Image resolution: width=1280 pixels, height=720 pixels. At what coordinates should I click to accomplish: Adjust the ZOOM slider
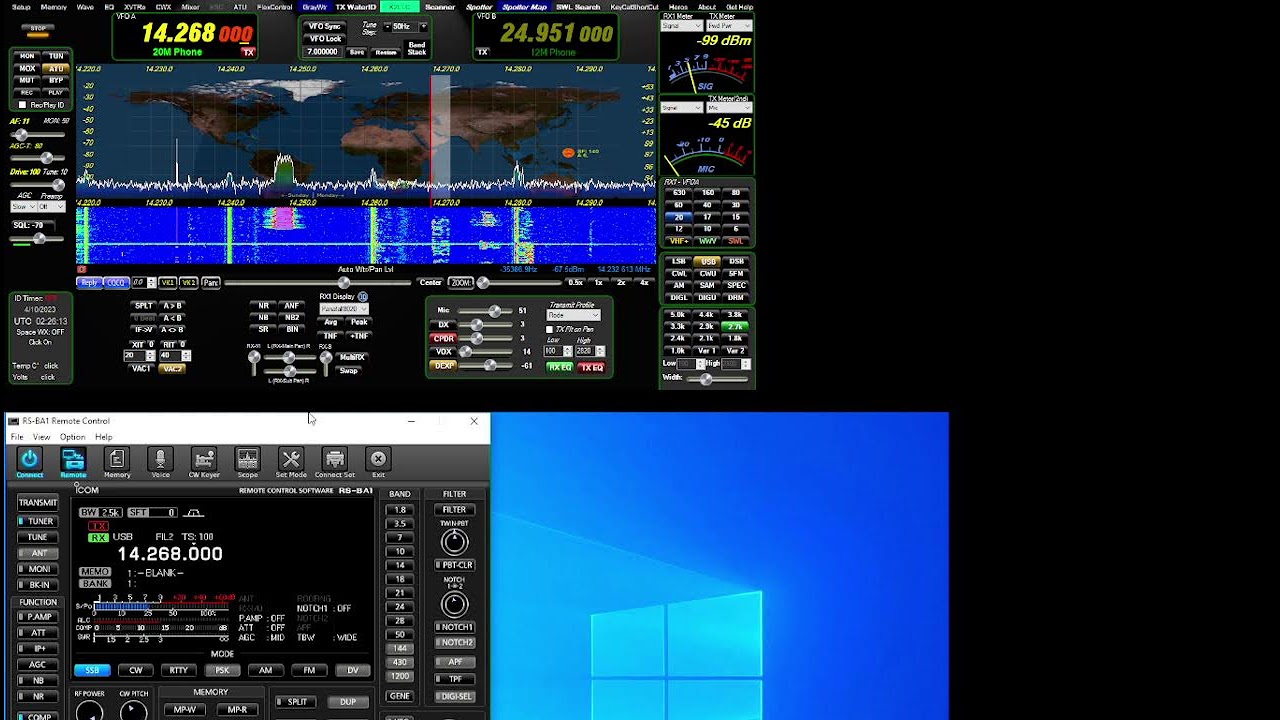coord(520,283)
